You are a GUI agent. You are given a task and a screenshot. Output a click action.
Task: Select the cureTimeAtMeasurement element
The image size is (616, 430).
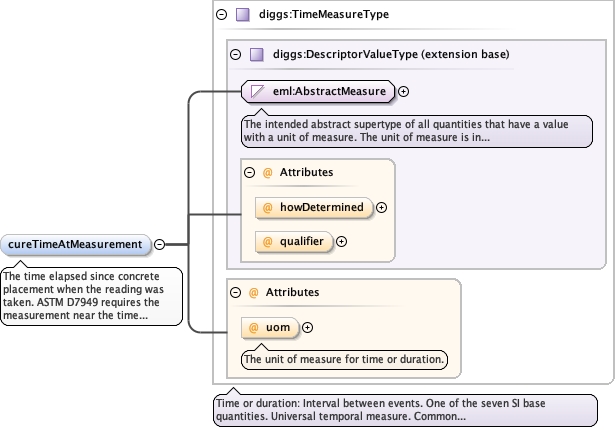75,245
